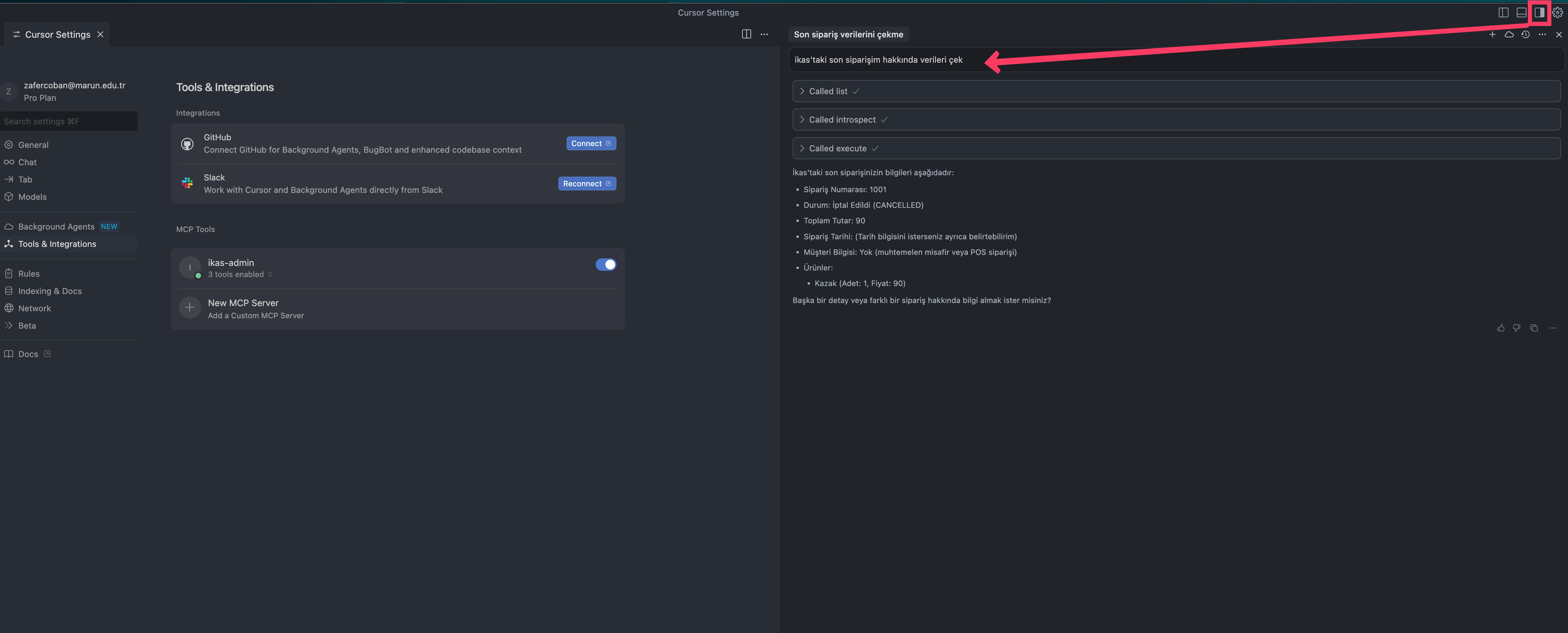Expand the 'Called introspect' tool call

1176,120
